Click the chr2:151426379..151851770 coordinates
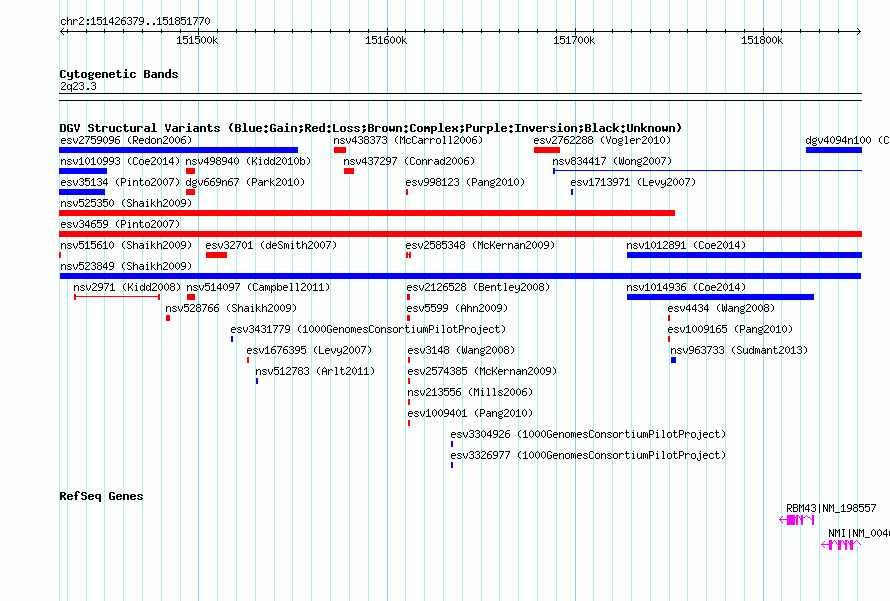Image resolution: width=890 pixels, height=601 pixels. pos(135,21)
